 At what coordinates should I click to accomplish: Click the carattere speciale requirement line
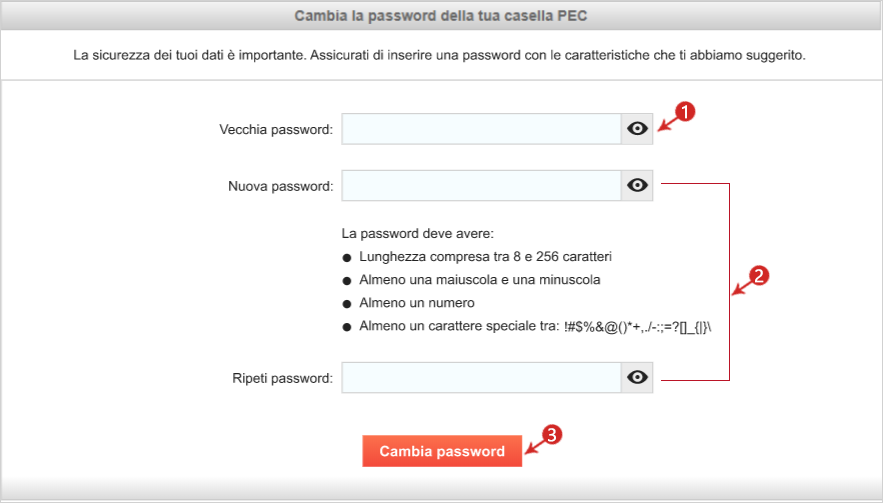(x=536, y=326)
